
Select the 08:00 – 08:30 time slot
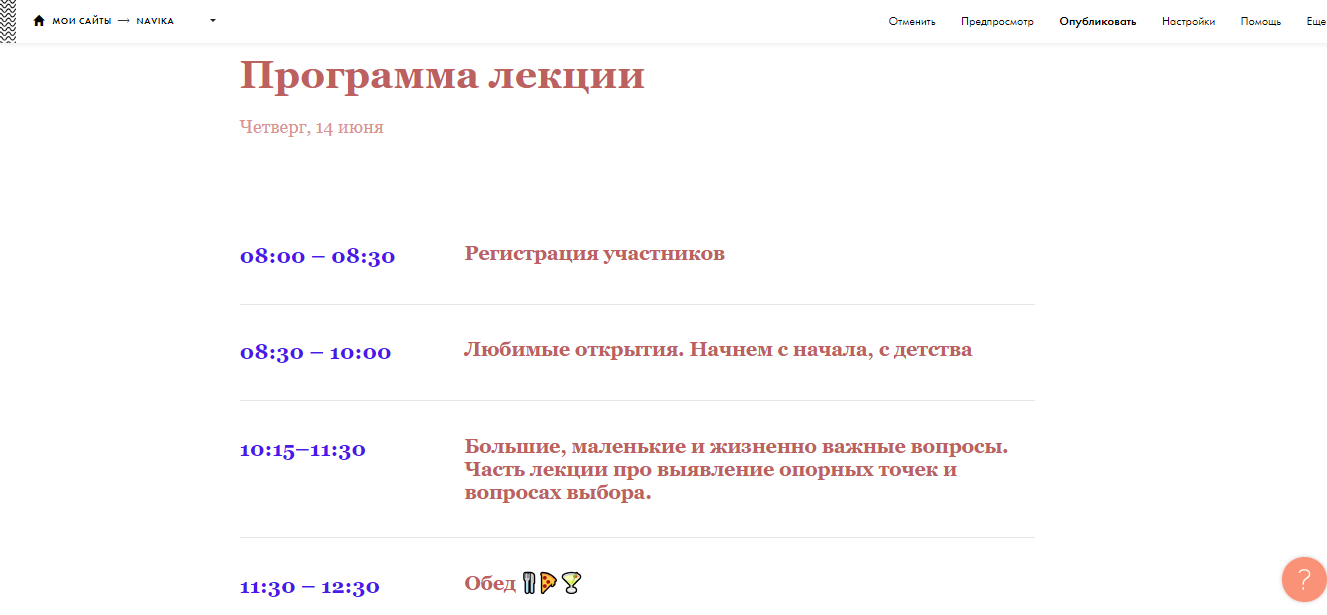tap(317, 256)
